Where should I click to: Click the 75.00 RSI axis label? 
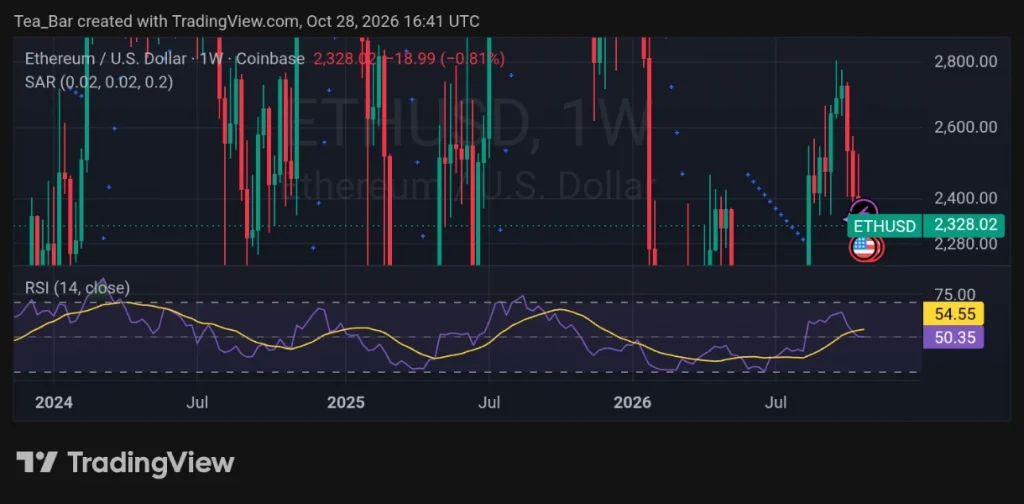[954, 295]
